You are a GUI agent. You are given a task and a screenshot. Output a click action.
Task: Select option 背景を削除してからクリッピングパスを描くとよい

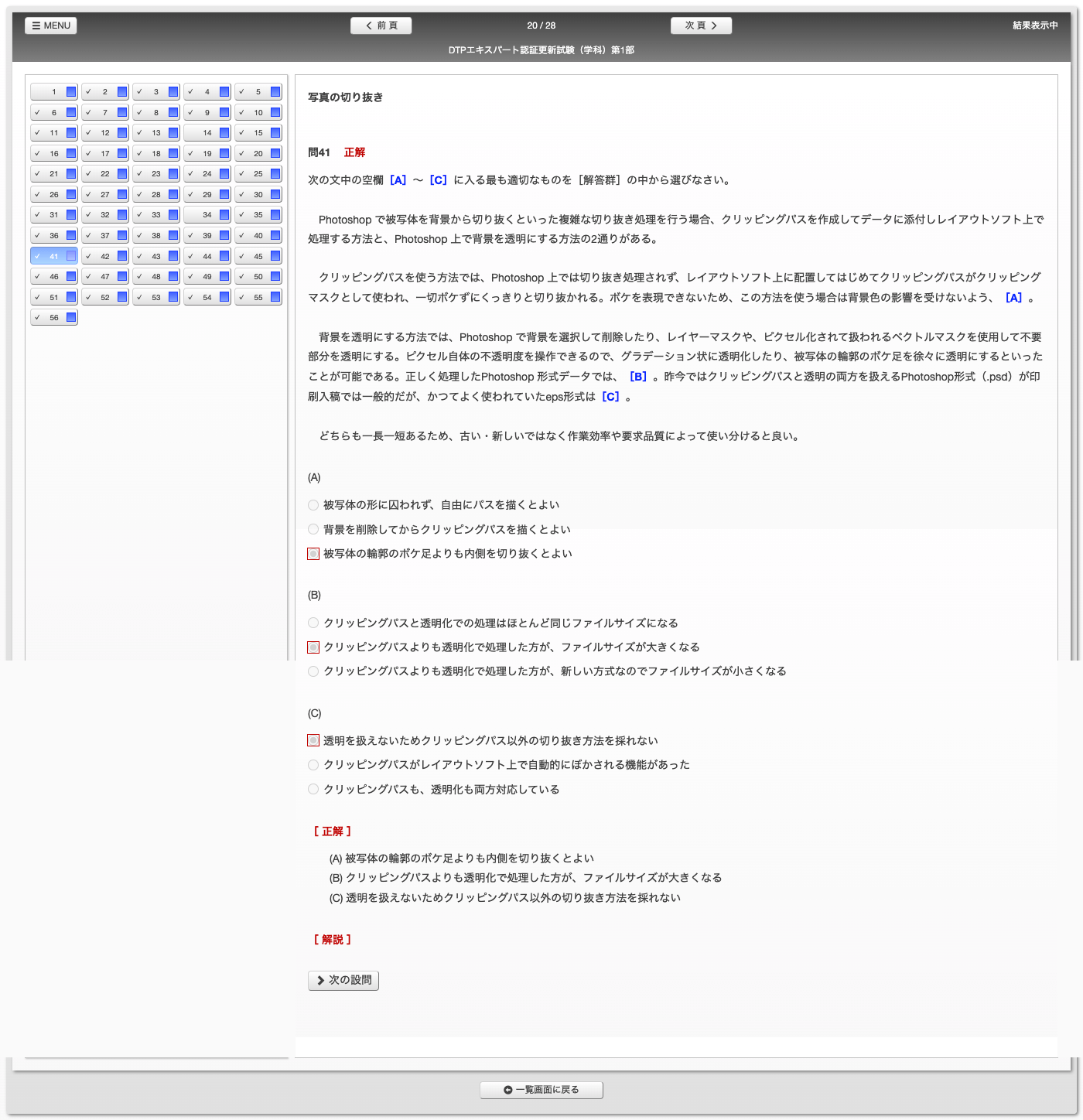pyautogui.click(x=313, y=530)
